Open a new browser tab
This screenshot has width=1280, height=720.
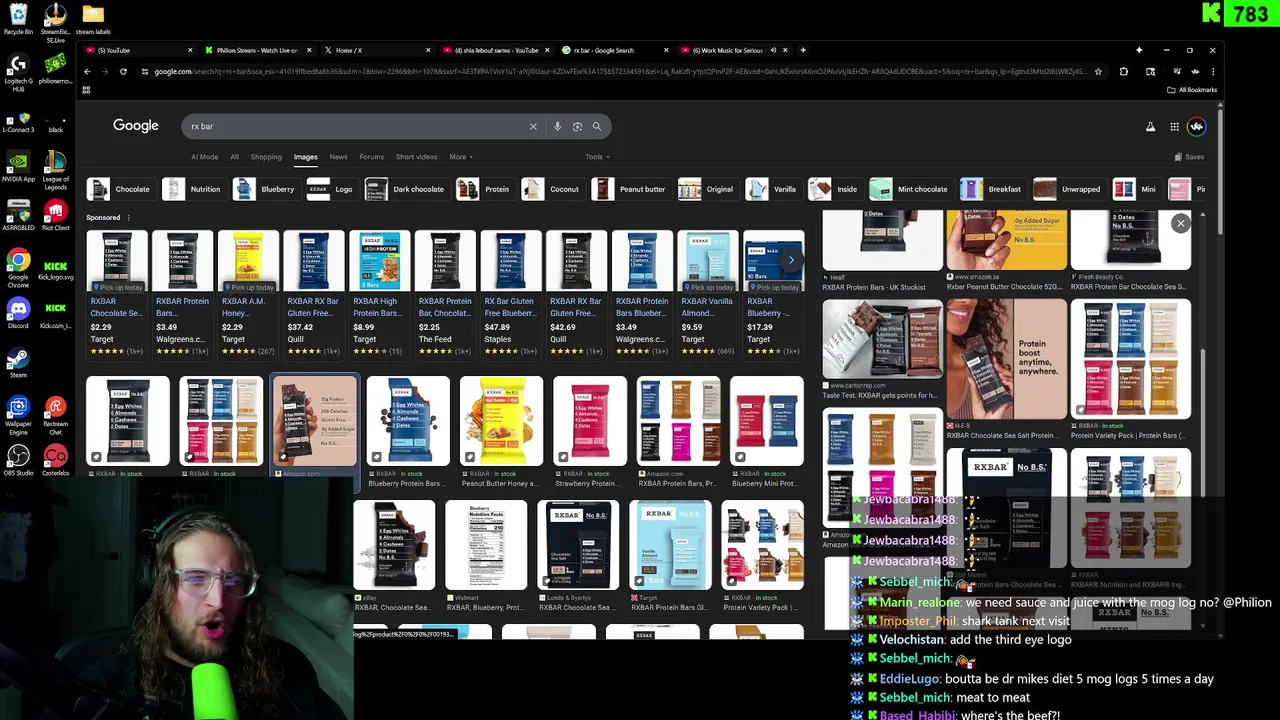tap(803, 50)
